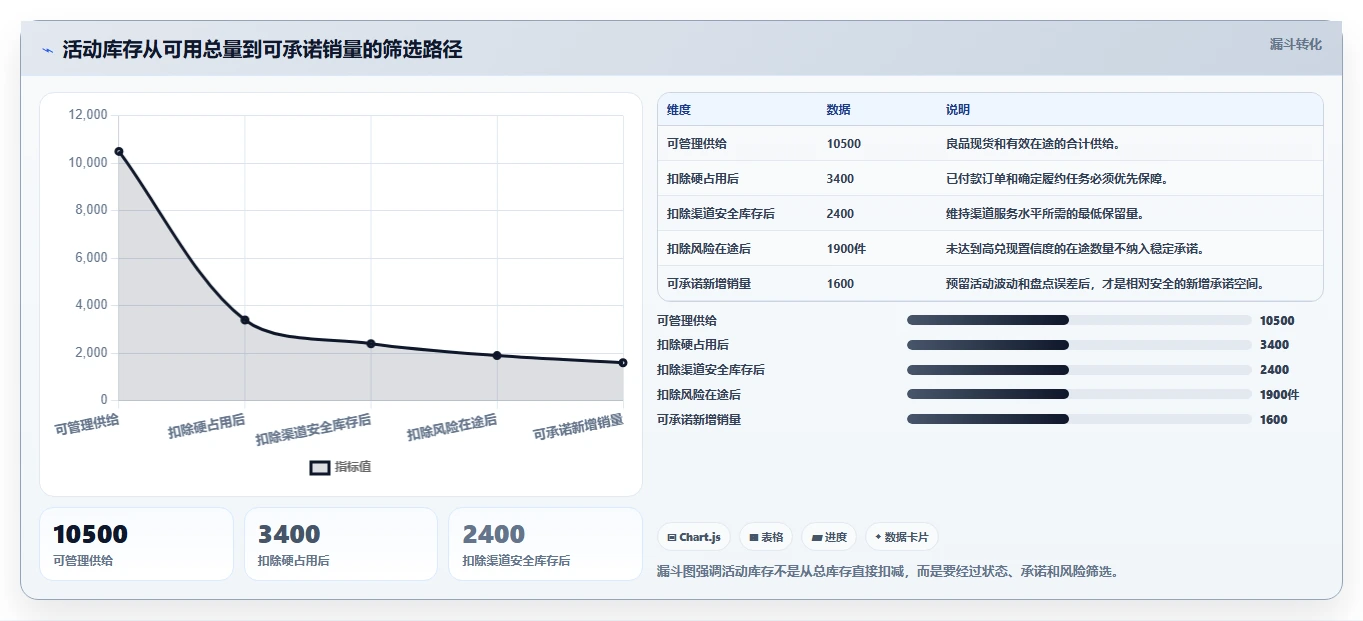Click description 维持渠道服务水平所需的最低保留量。
1363x621 pixels.
[x=1045, y=214]
